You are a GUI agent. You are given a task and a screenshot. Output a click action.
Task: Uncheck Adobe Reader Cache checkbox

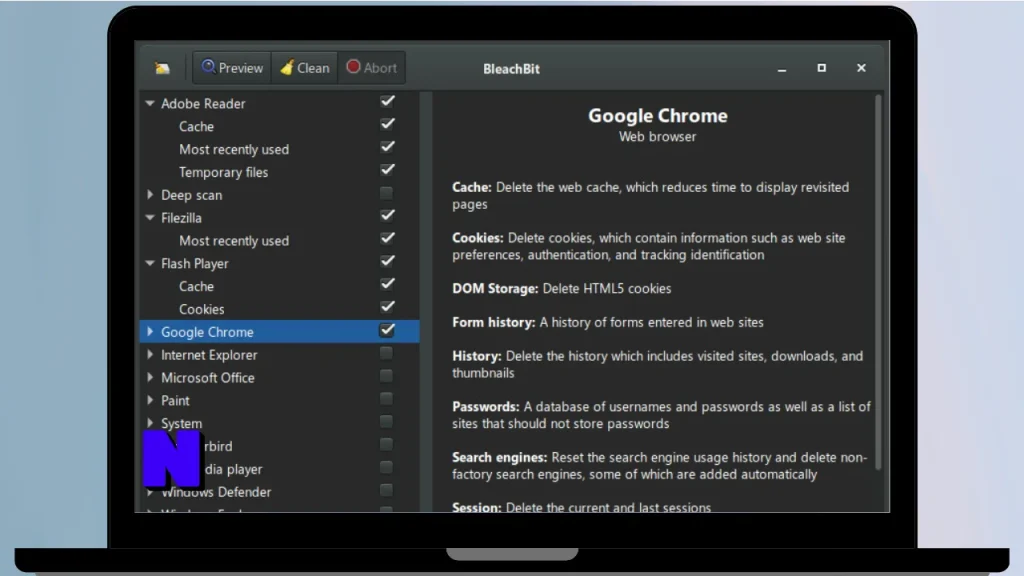tap(387, 124)
